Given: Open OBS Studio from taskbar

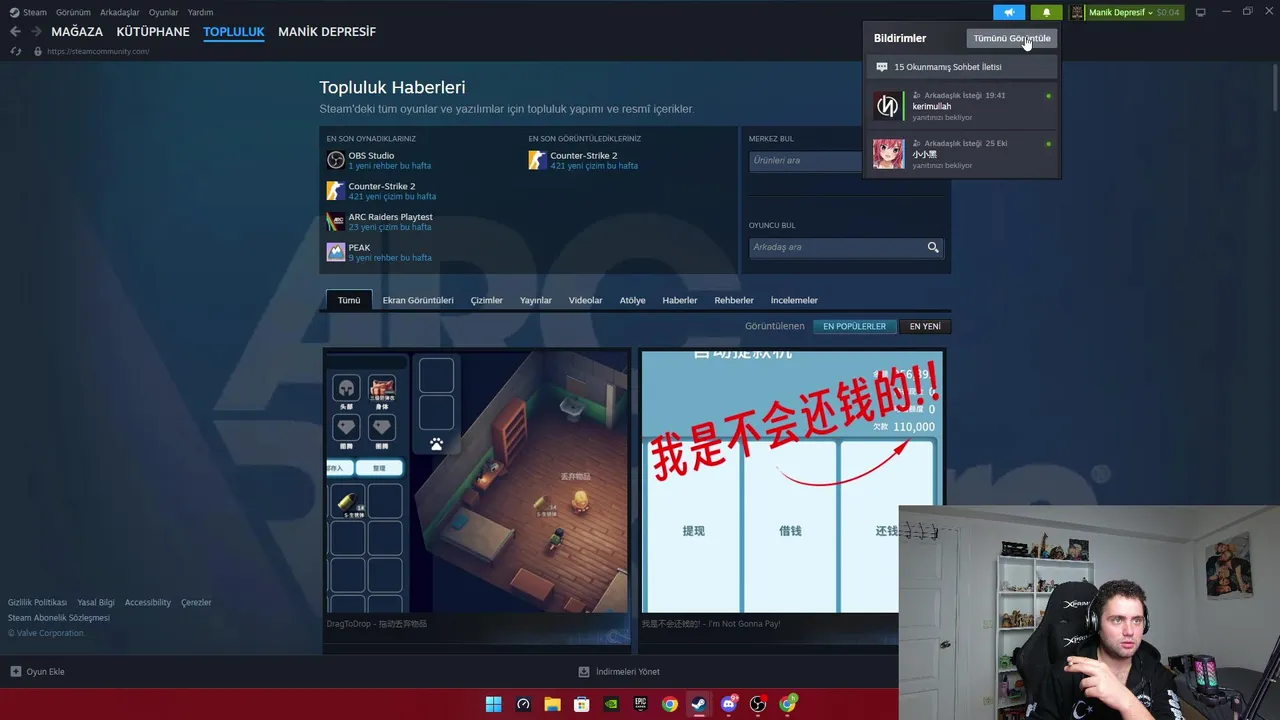Looking at the screenshot, I should tap(758, 704).
